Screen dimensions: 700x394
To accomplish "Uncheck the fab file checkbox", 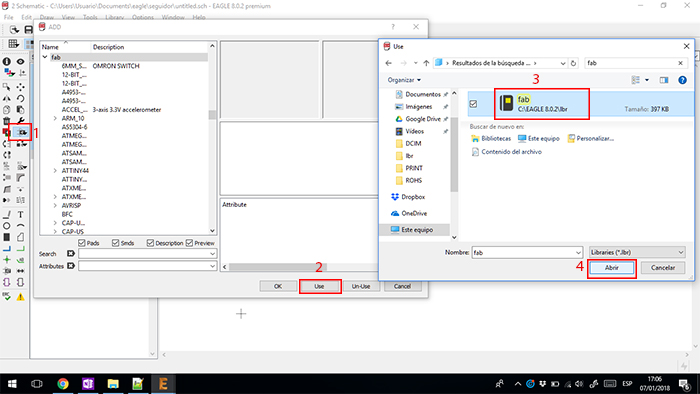I will click(473, 104).
